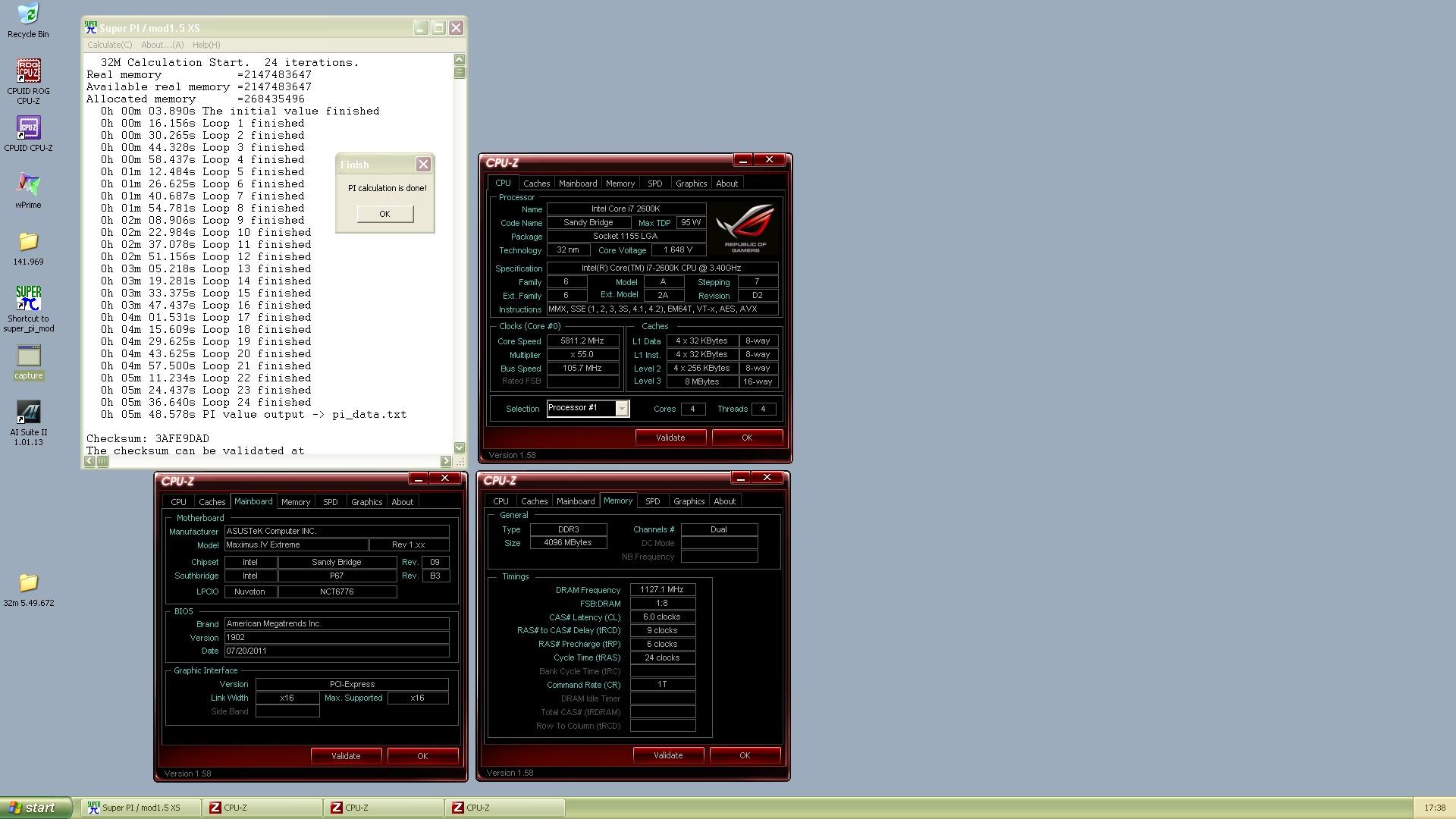Open Graphics tab in CPU-Z Memory window
Viewport: 1456px width, 819px height.
pos(689,501)
